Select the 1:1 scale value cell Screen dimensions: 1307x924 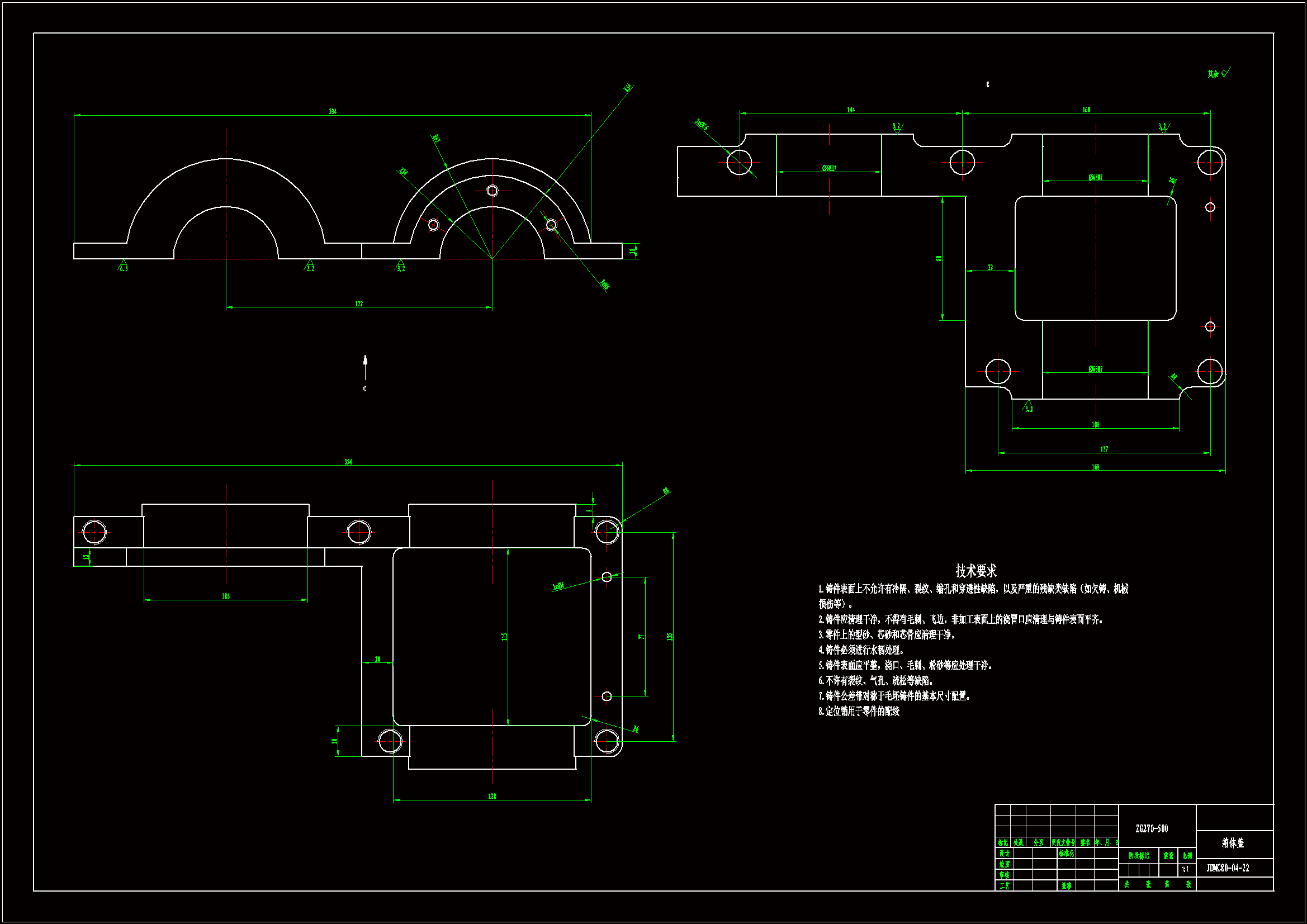click(x=1185, y=869)
